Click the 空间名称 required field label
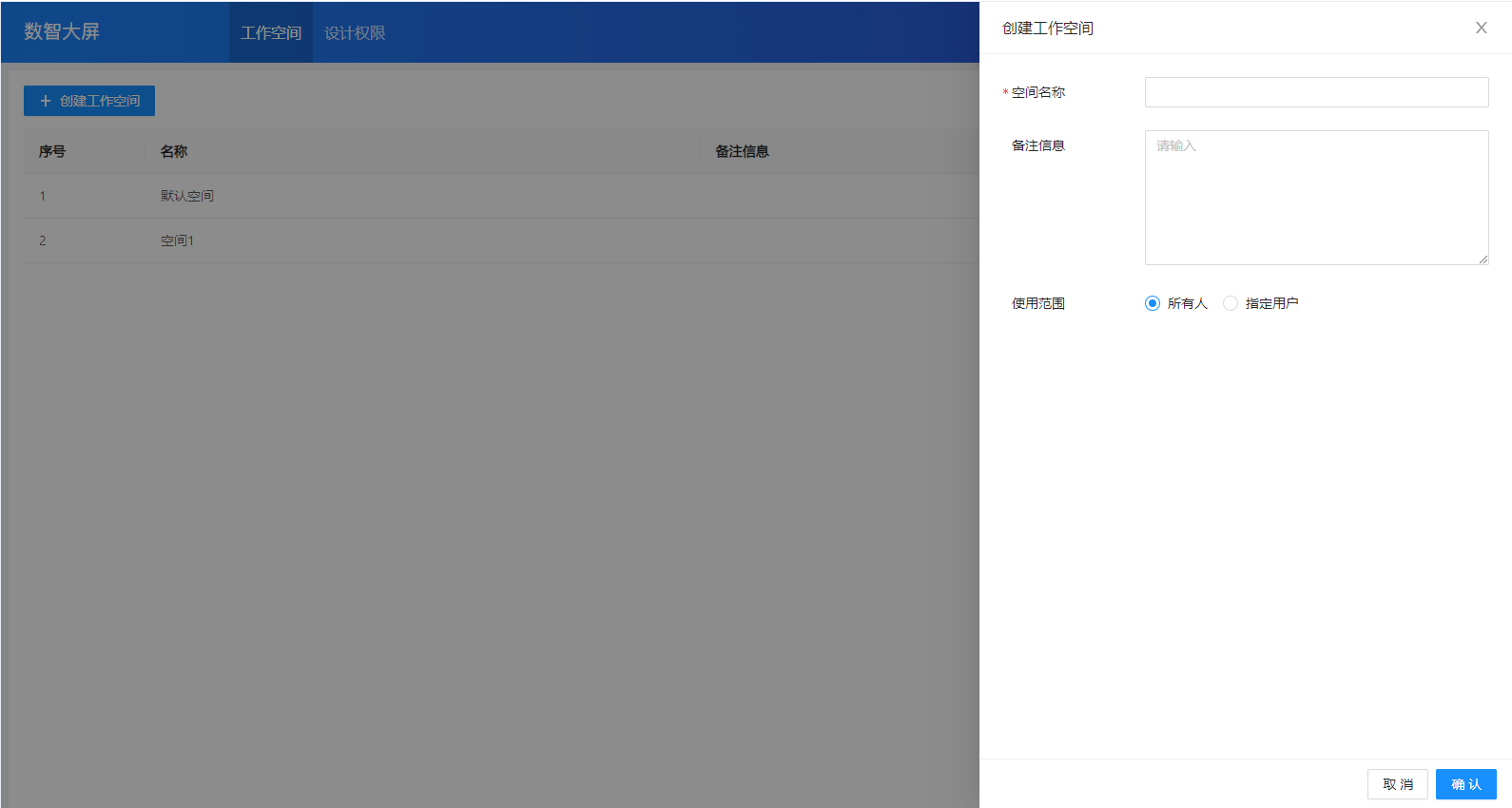Viewport: 1512px width, 808px height. (x=1037, y=92)
